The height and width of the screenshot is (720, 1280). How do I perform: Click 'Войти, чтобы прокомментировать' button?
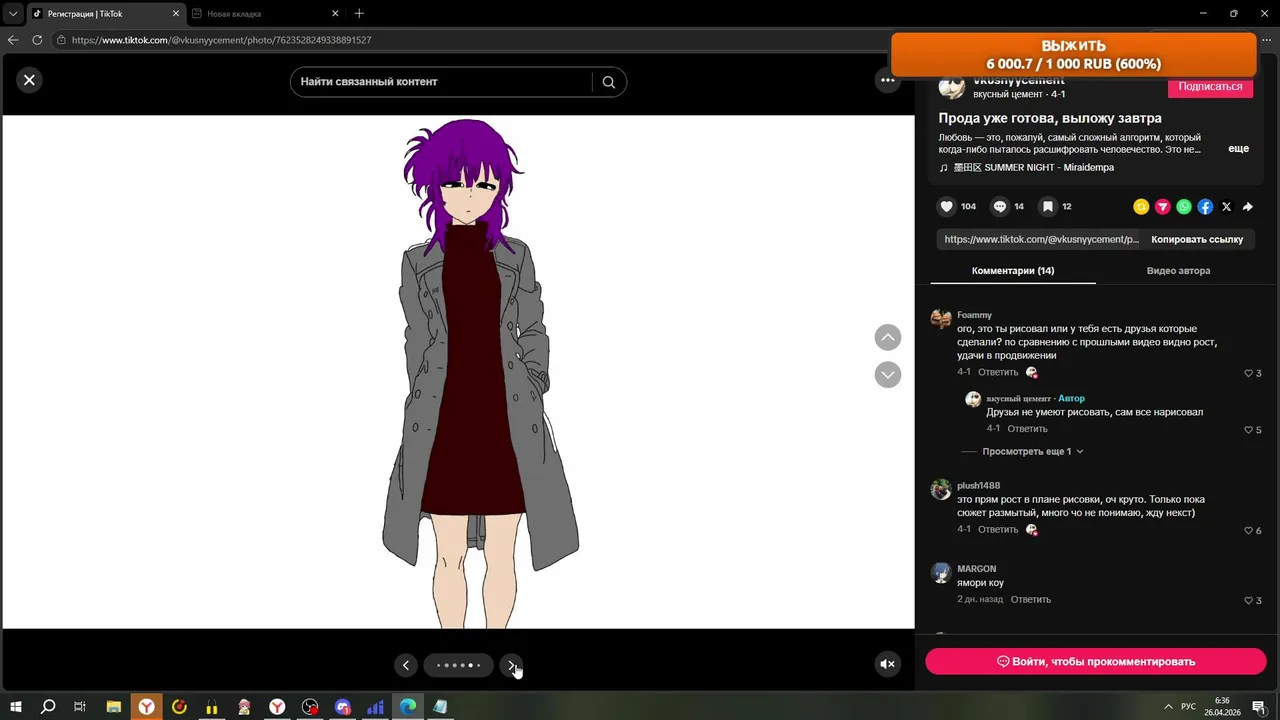pyautogui.click(x=1095, y=661)
